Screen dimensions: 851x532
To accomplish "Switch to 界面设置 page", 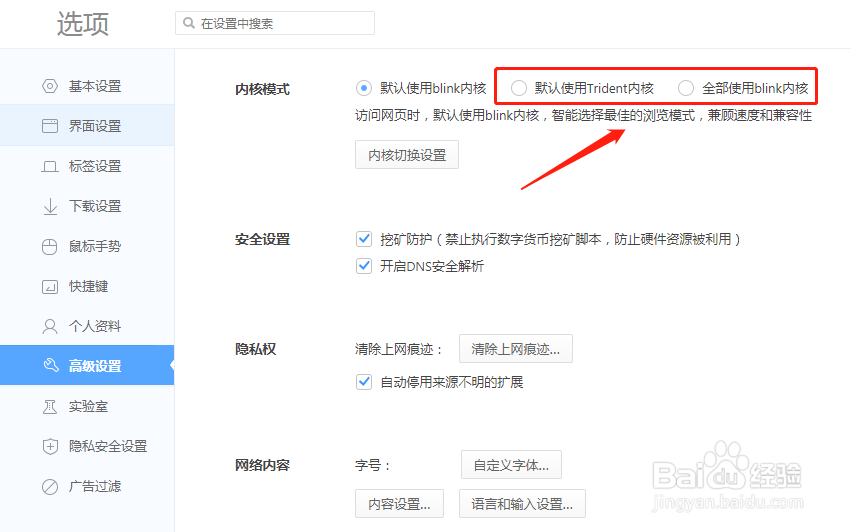I will (x=87, y=126).
